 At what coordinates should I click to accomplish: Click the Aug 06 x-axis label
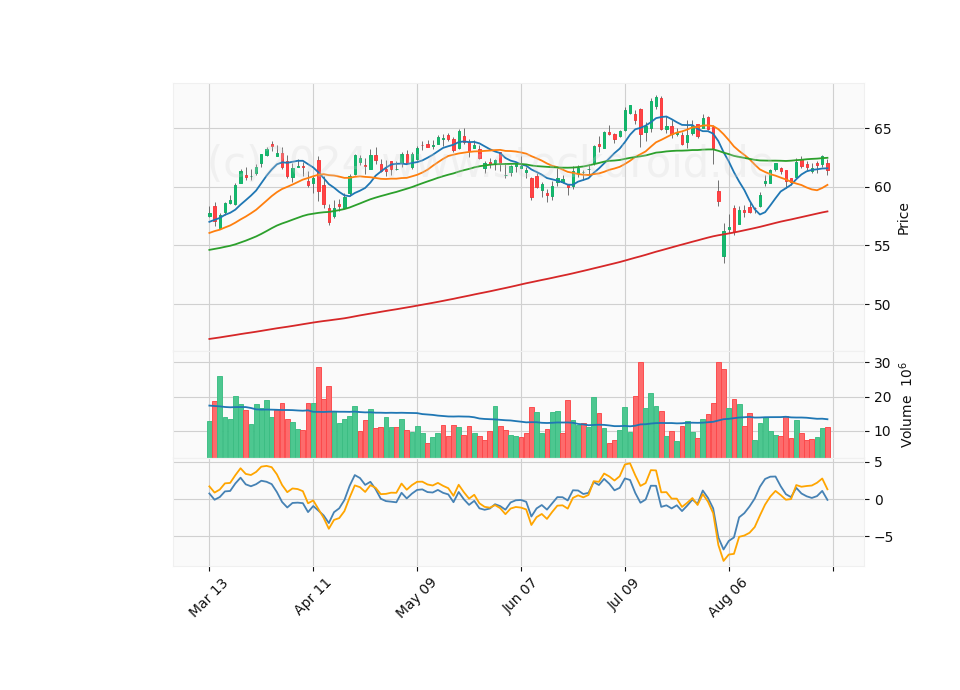tap(728, 598)
